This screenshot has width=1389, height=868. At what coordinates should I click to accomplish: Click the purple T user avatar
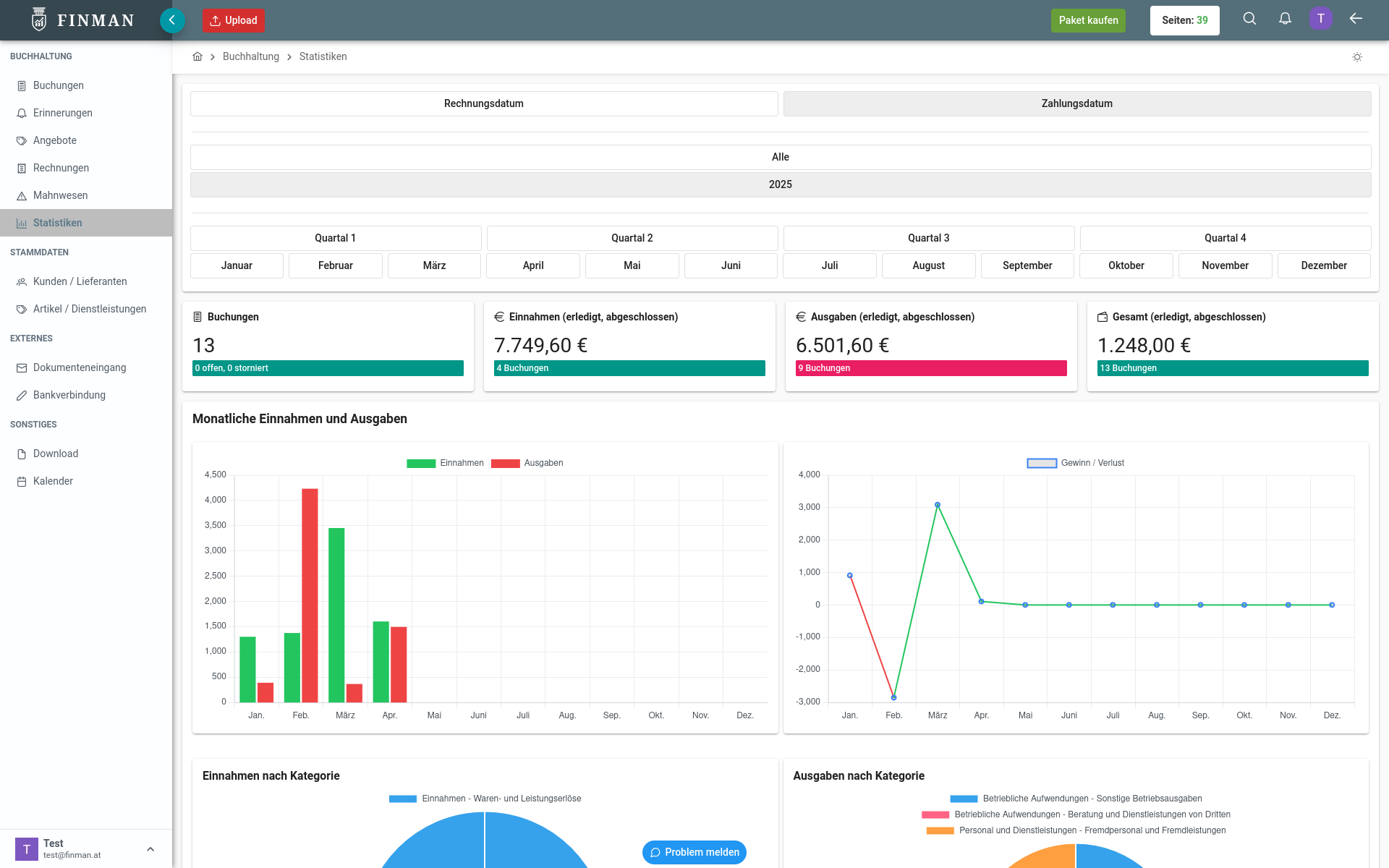1320,19
